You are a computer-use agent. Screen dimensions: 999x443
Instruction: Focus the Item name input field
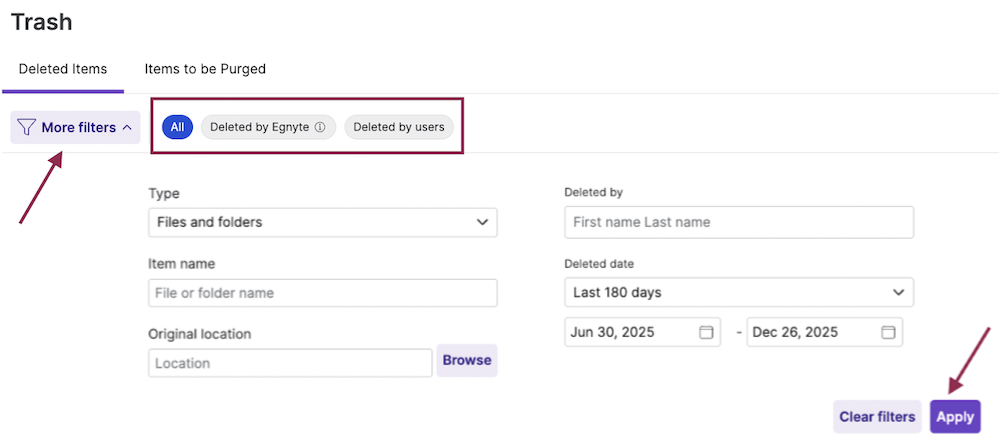coord(322,293)
